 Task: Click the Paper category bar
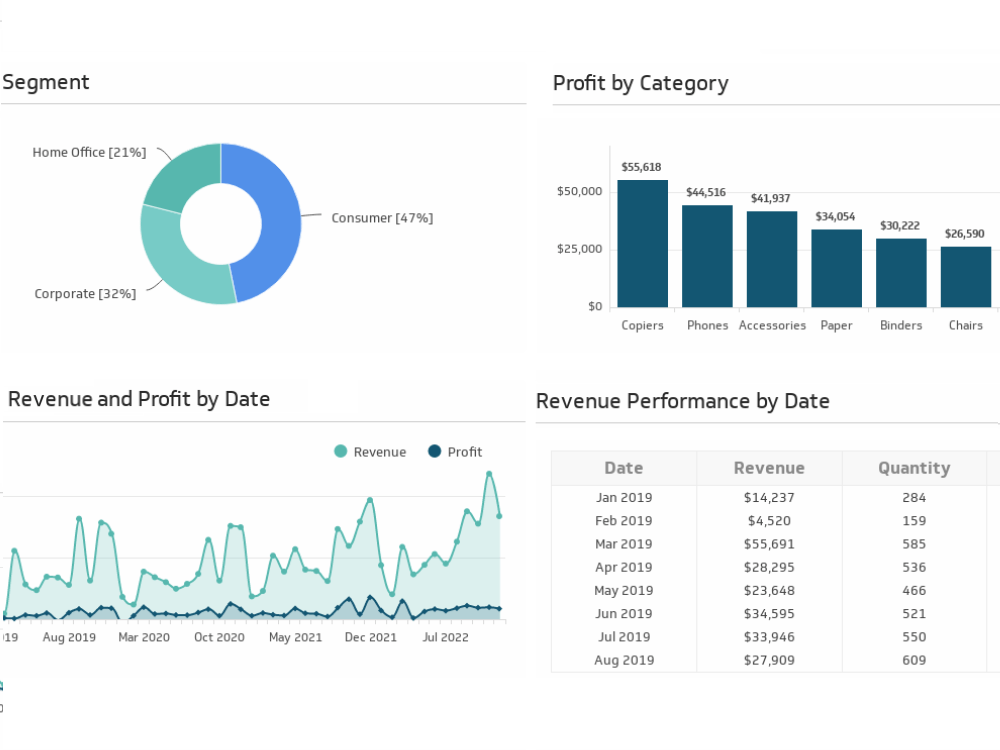[x=836, y=265]
